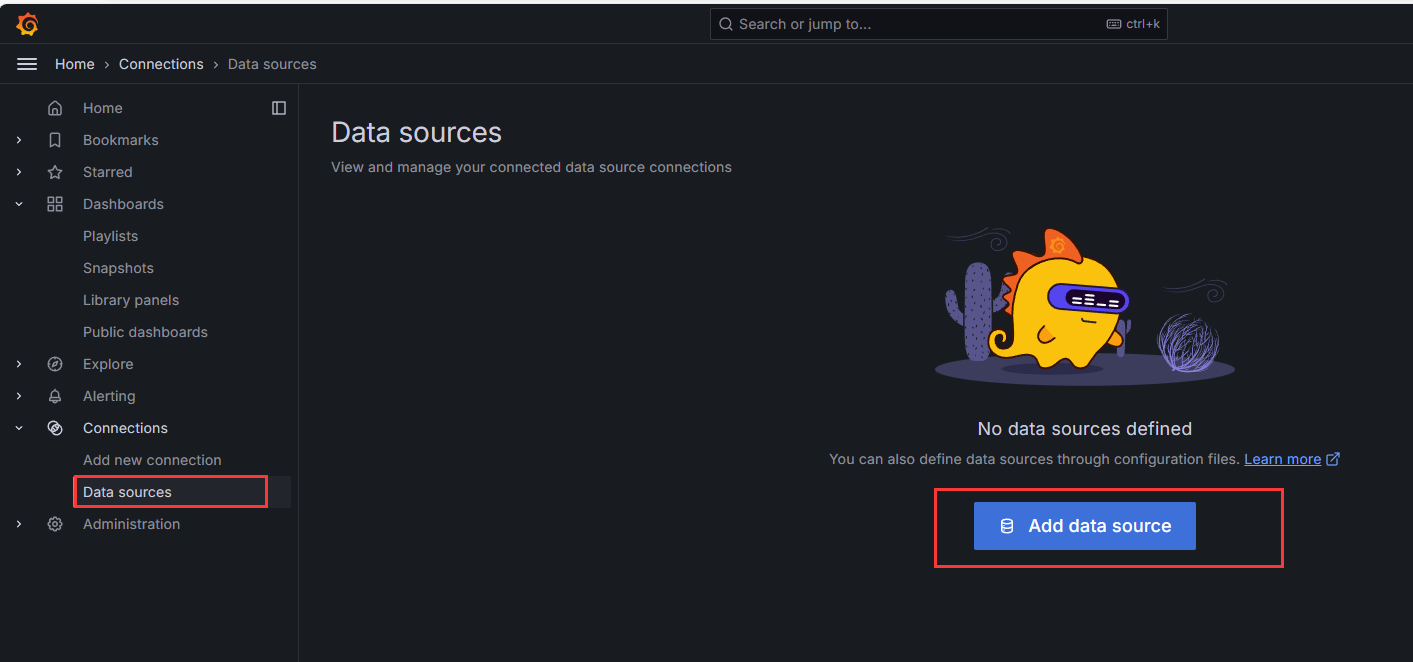Click the Grafana logo icon
The image size is (1413, 662).
(27, 24)
